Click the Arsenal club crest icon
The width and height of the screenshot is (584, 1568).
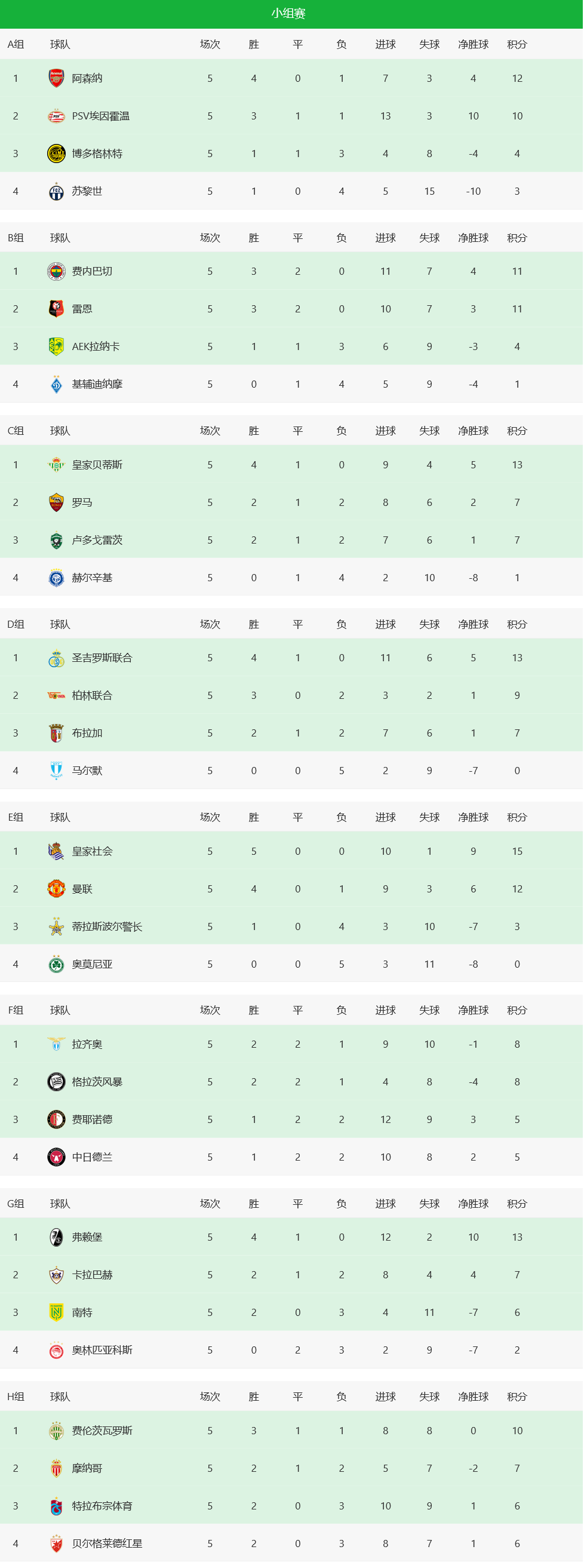pos(56,78)
